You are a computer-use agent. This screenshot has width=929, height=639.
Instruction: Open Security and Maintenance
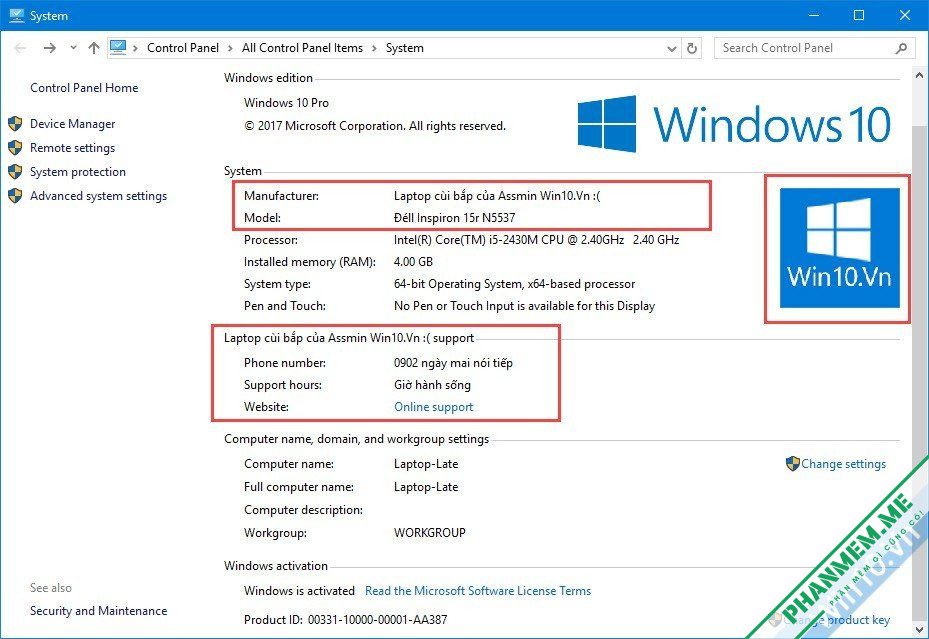point(98,611)
